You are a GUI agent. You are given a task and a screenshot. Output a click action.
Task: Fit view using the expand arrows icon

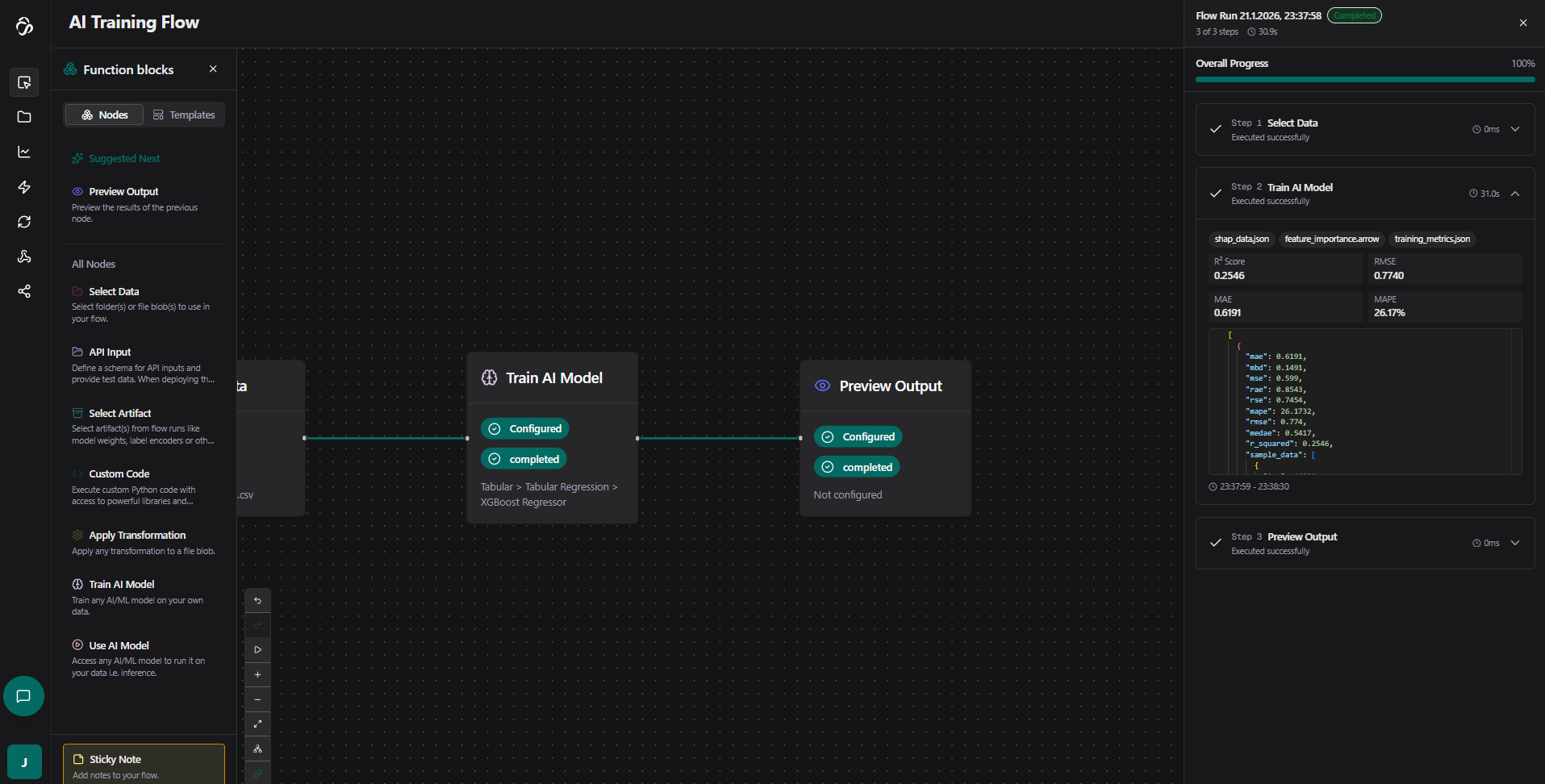257,724
